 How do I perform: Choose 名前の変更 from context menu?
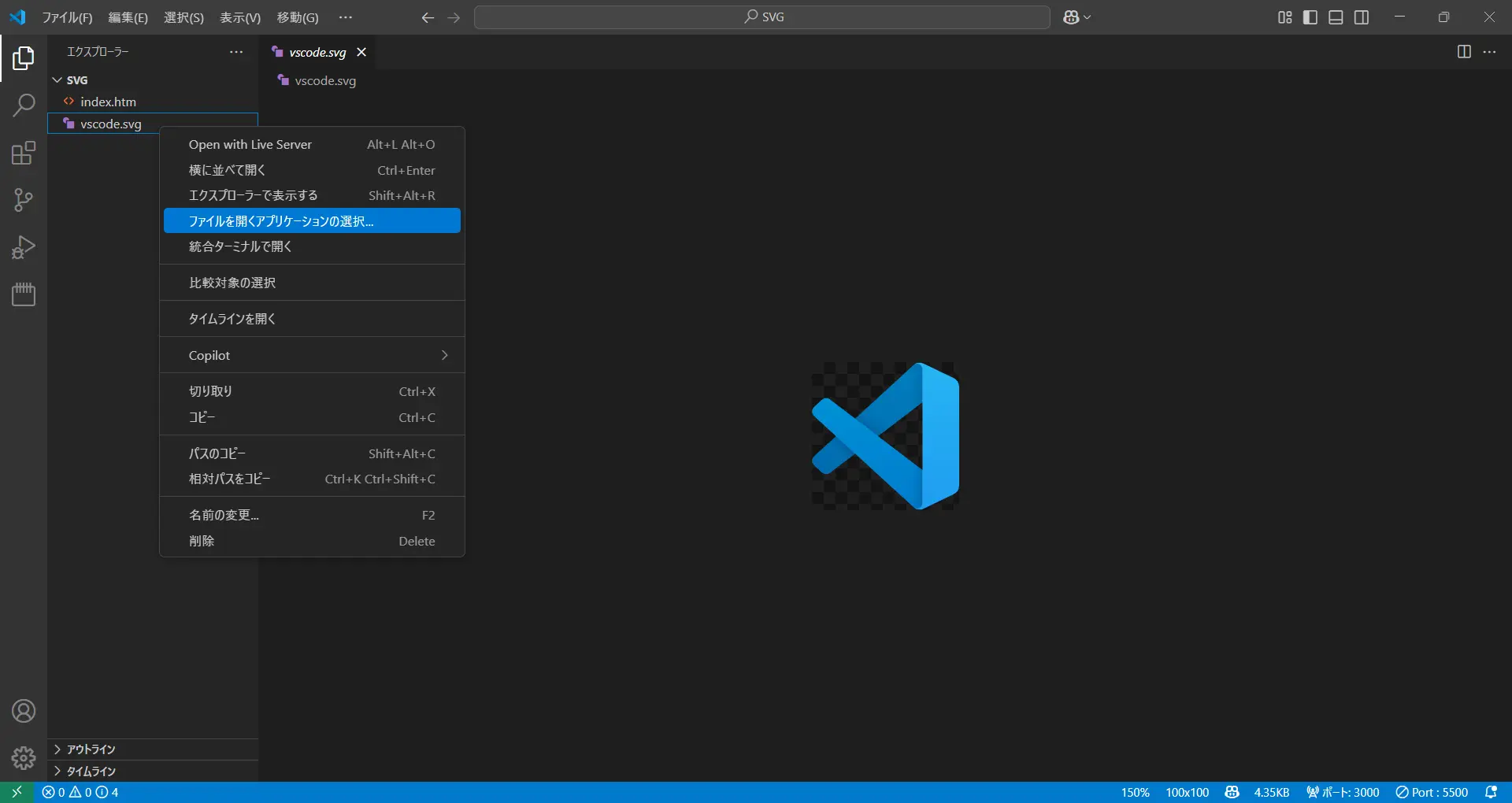[312, 515]
